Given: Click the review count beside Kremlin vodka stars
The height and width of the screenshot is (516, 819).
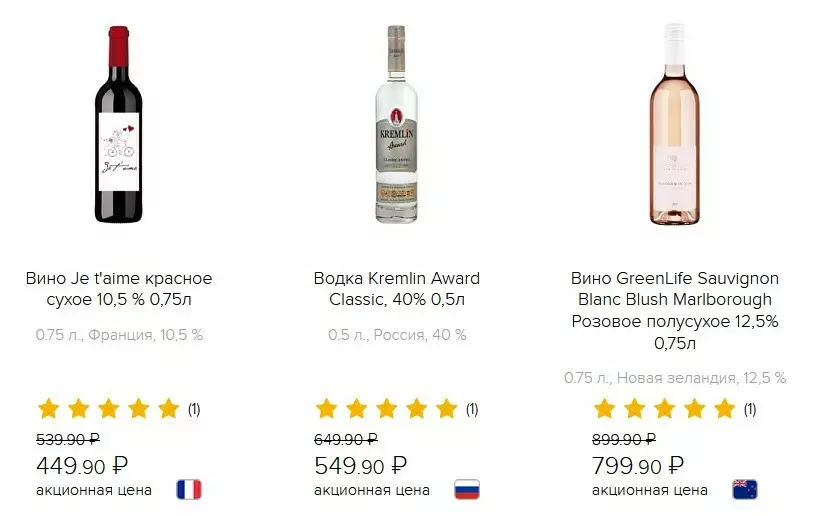Looking at the screenshot, I should [x=472, y=409].
